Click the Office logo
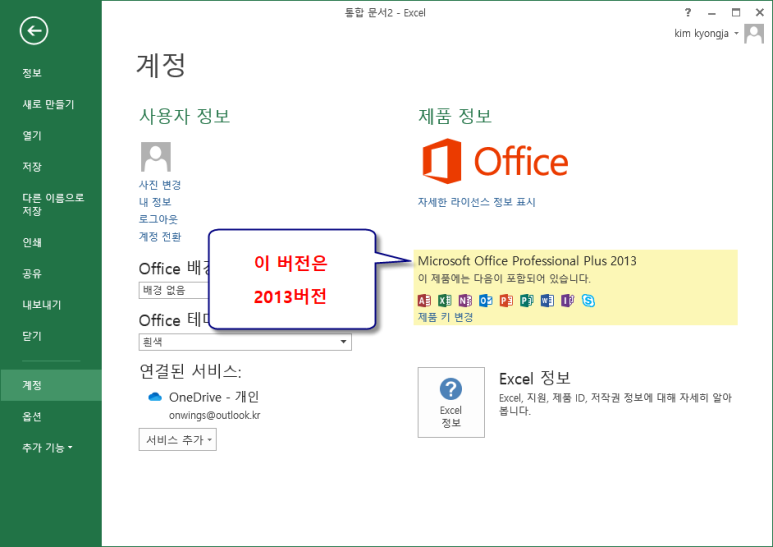The image size is (773, 547). [x=495, y=161]
